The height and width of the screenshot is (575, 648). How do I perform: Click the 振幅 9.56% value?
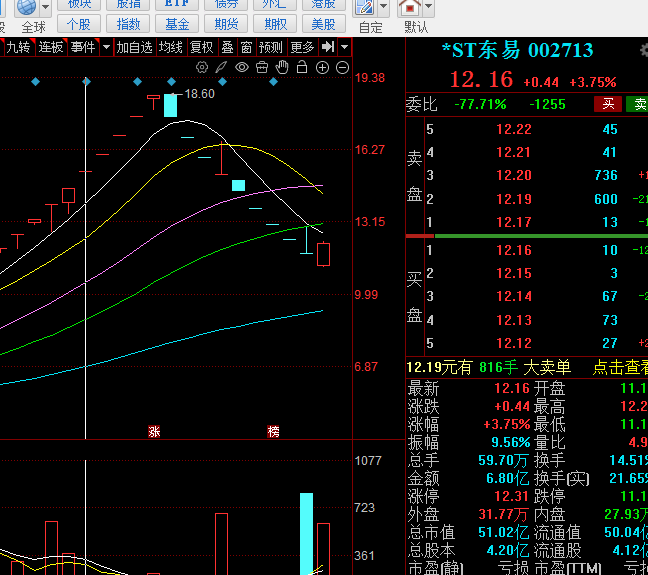[510, 442]
